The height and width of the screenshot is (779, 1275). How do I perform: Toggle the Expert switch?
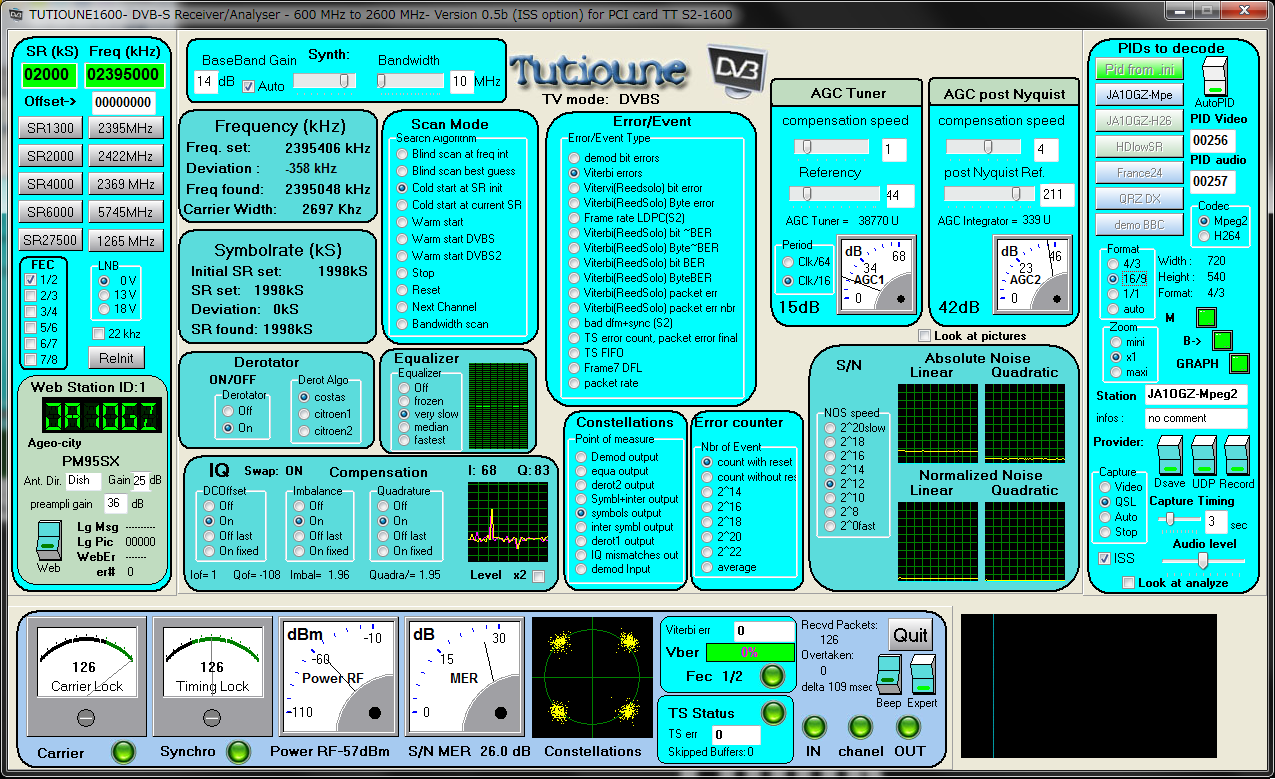(922, 675)
